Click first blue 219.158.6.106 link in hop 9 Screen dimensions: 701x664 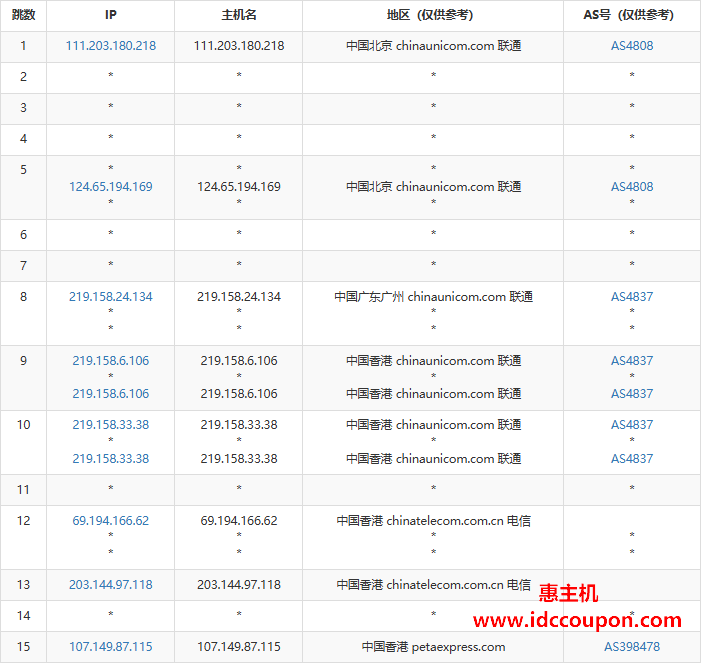pyautogui.click(x=111, y=360)
